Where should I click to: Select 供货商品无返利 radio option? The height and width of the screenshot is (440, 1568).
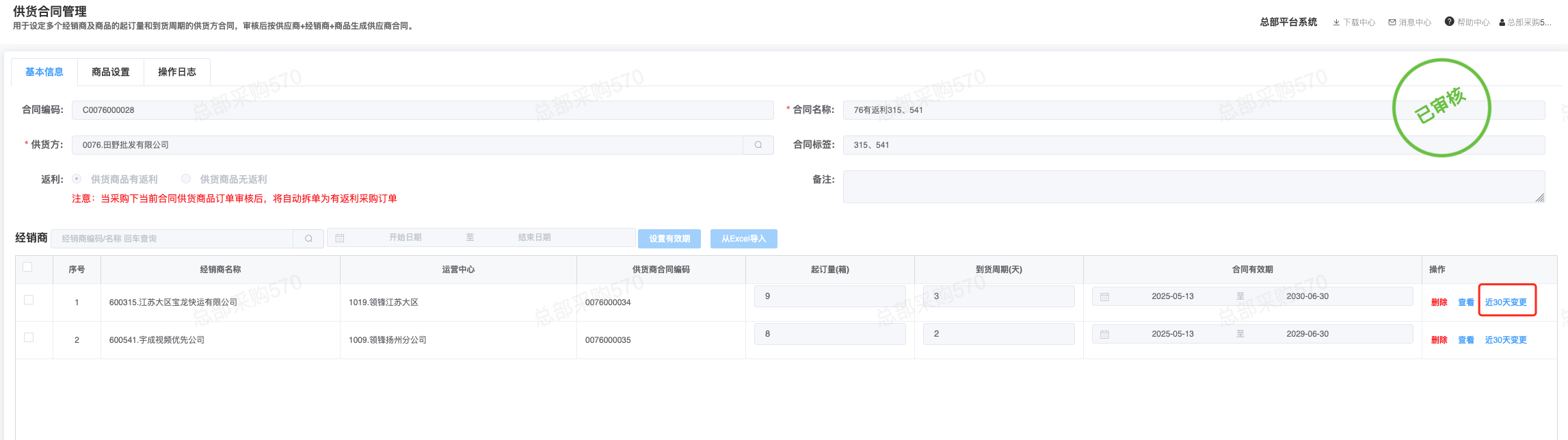[186, 179]
